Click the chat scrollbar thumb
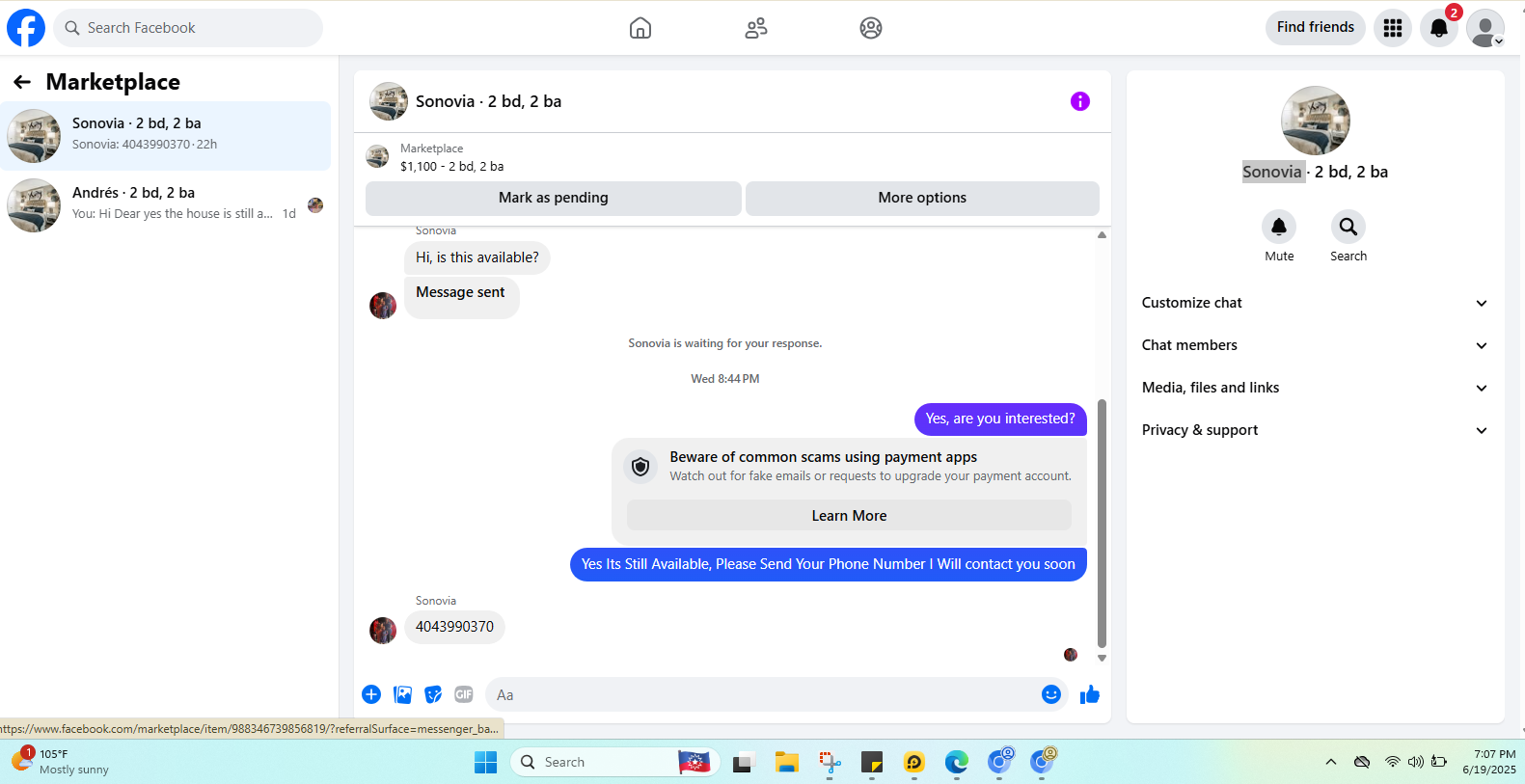 1102,524
